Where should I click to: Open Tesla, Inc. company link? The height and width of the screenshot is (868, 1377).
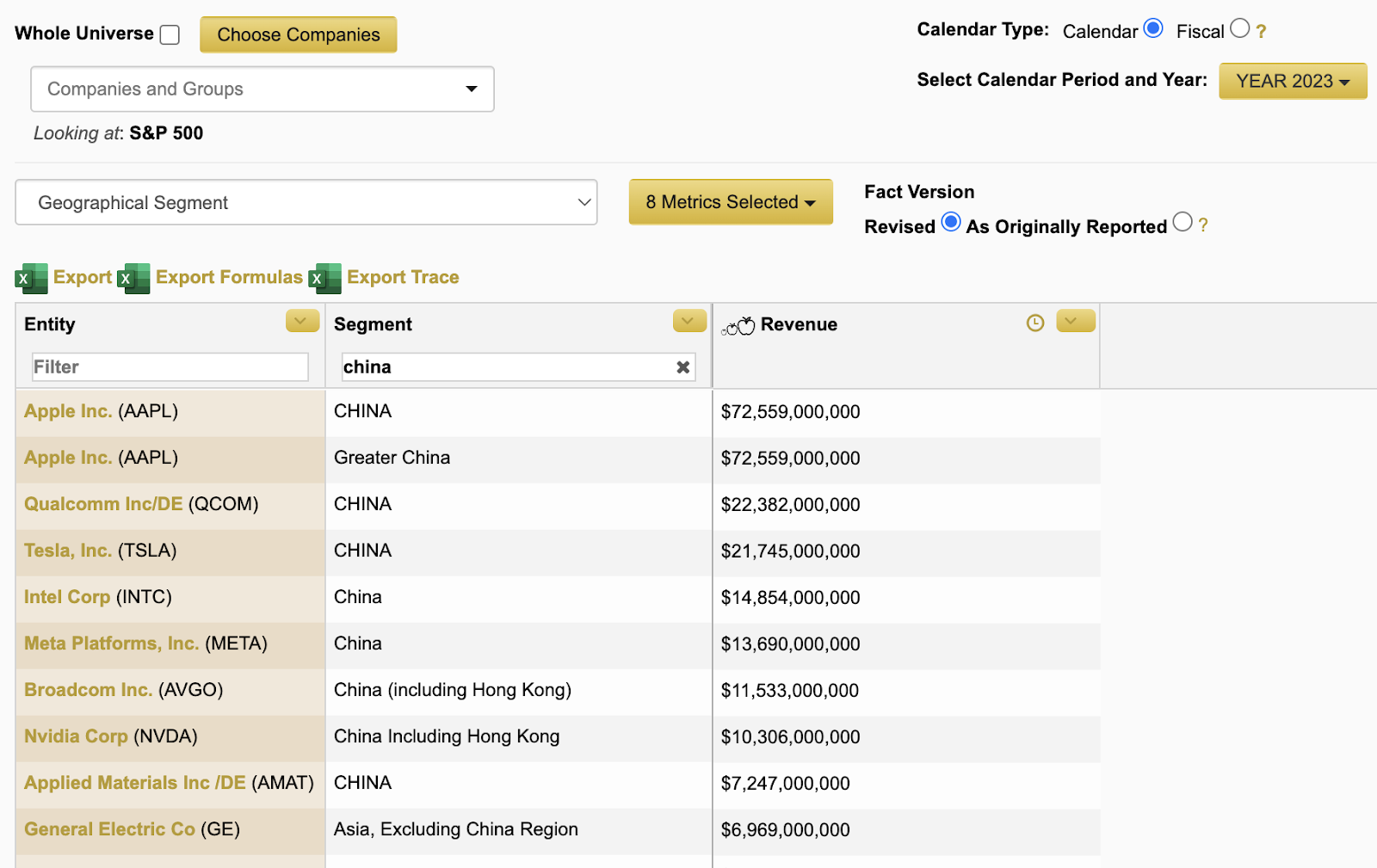click(x=68, y=551)
